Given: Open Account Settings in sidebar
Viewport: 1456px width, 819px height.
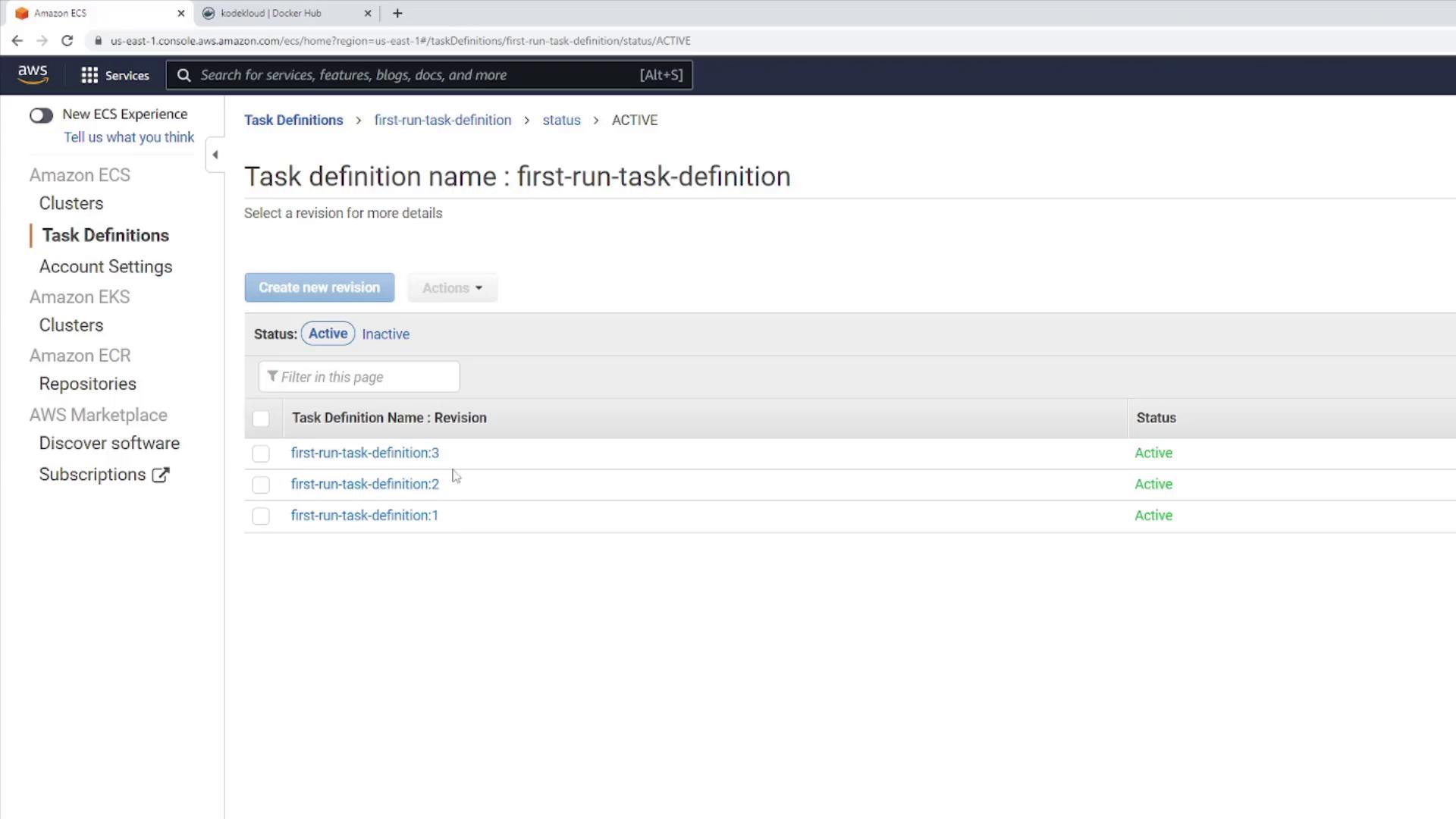Looking at the screenshot, I should [x=105, y=267].
